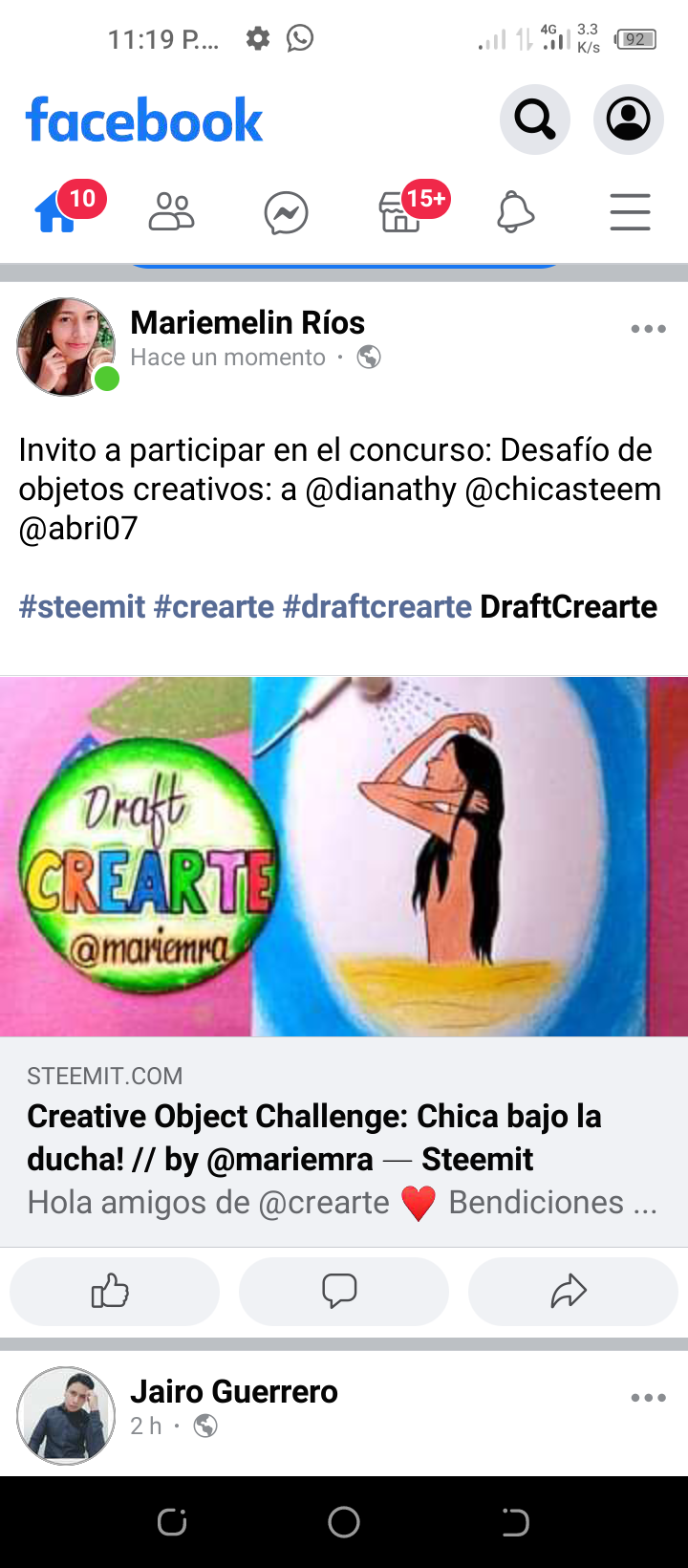The width and height of the screenshot is (688, 1568).
Task: Open Marketplace with the 15+ badge
Action: 401,211
